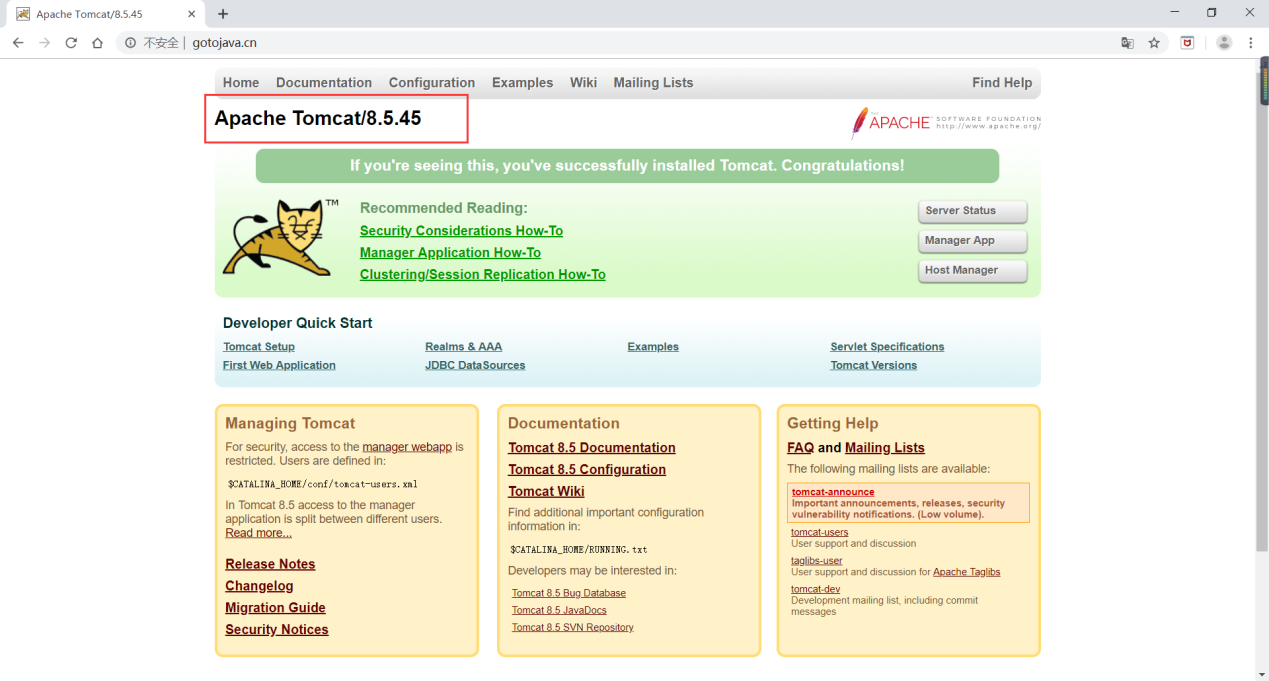The height and width of the screenshot is (681, 1269).
Task: Open Tomcat 8.5 Bug Database link
Action: coord(568,593)
